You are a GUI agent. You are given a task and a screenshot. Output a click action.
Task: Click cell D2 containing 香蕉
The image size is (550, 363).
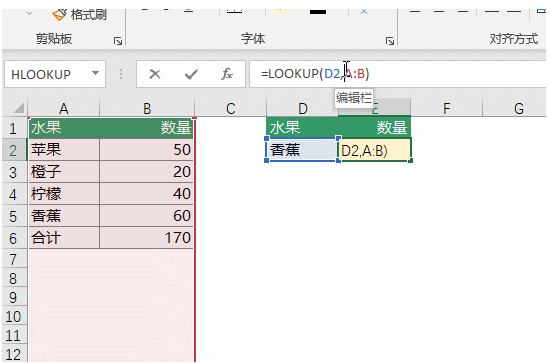tap(302, 150)
